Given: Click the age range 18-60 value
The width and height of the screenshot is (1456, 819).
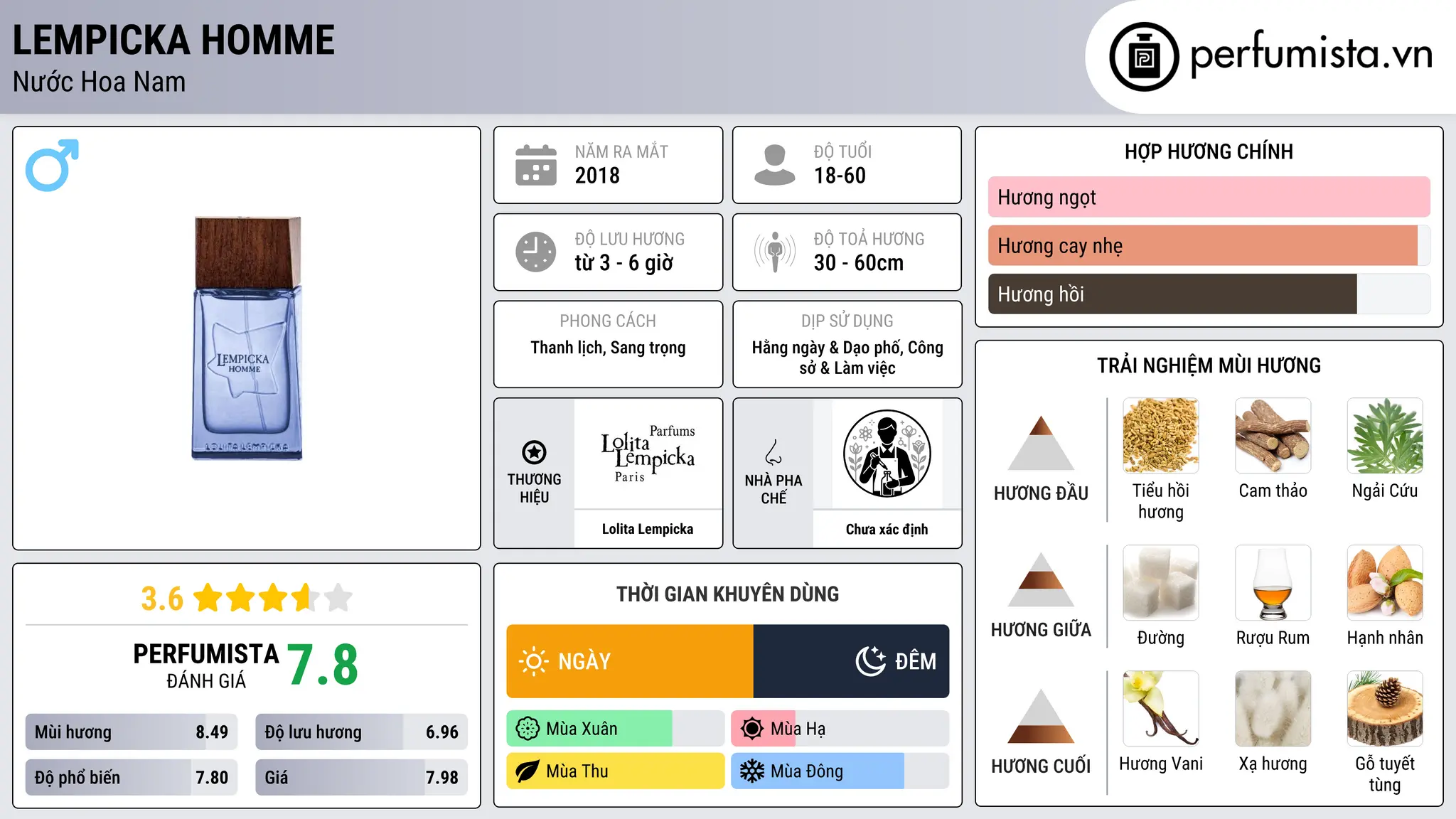Looking at the screenshot, I should click(x=840, y=176).
